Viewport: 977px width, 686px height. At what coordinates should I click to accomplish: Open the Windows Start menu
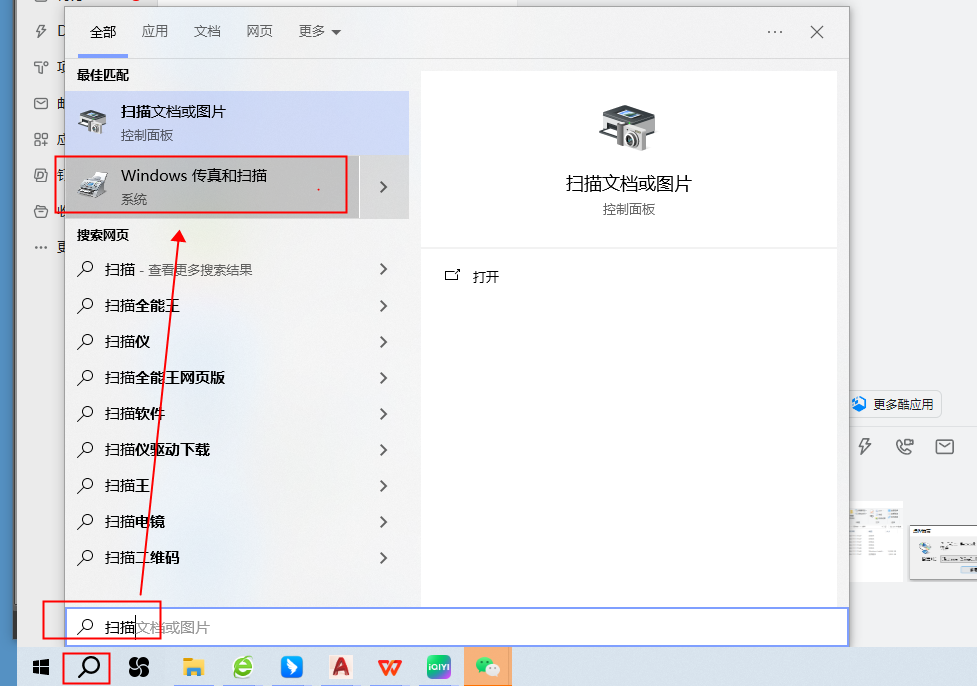pos(41,666)
